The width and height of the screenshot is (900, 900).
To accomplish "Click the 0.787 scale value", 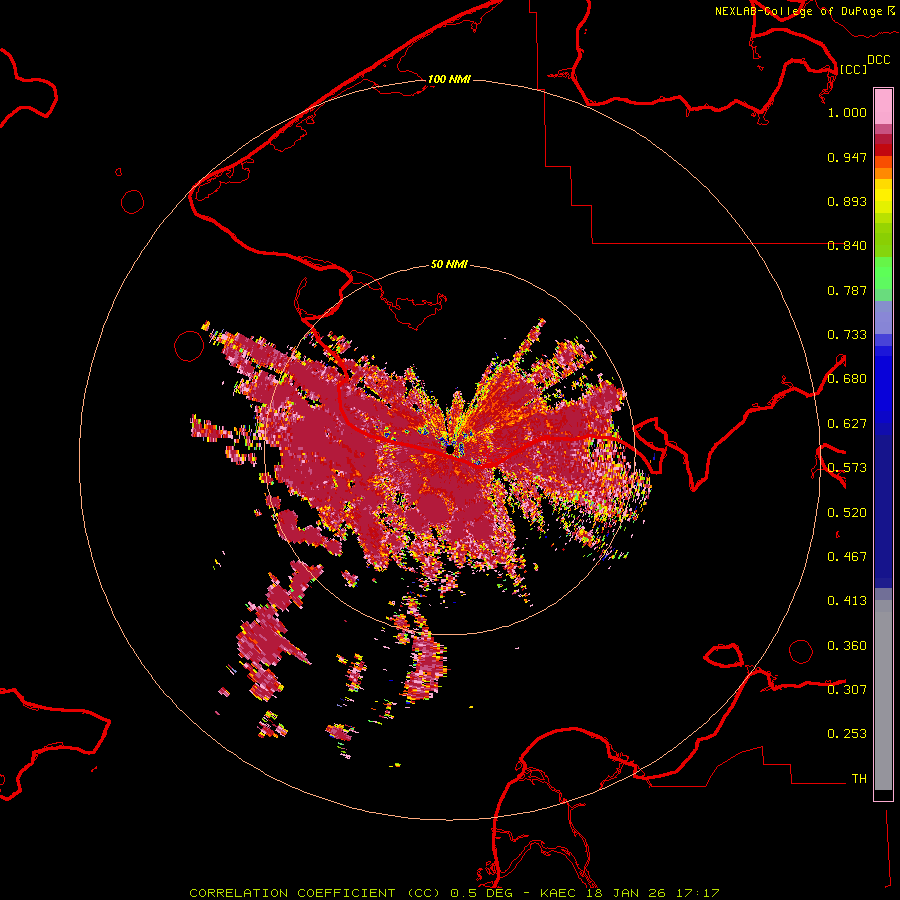I will click(x=847, y=290).
